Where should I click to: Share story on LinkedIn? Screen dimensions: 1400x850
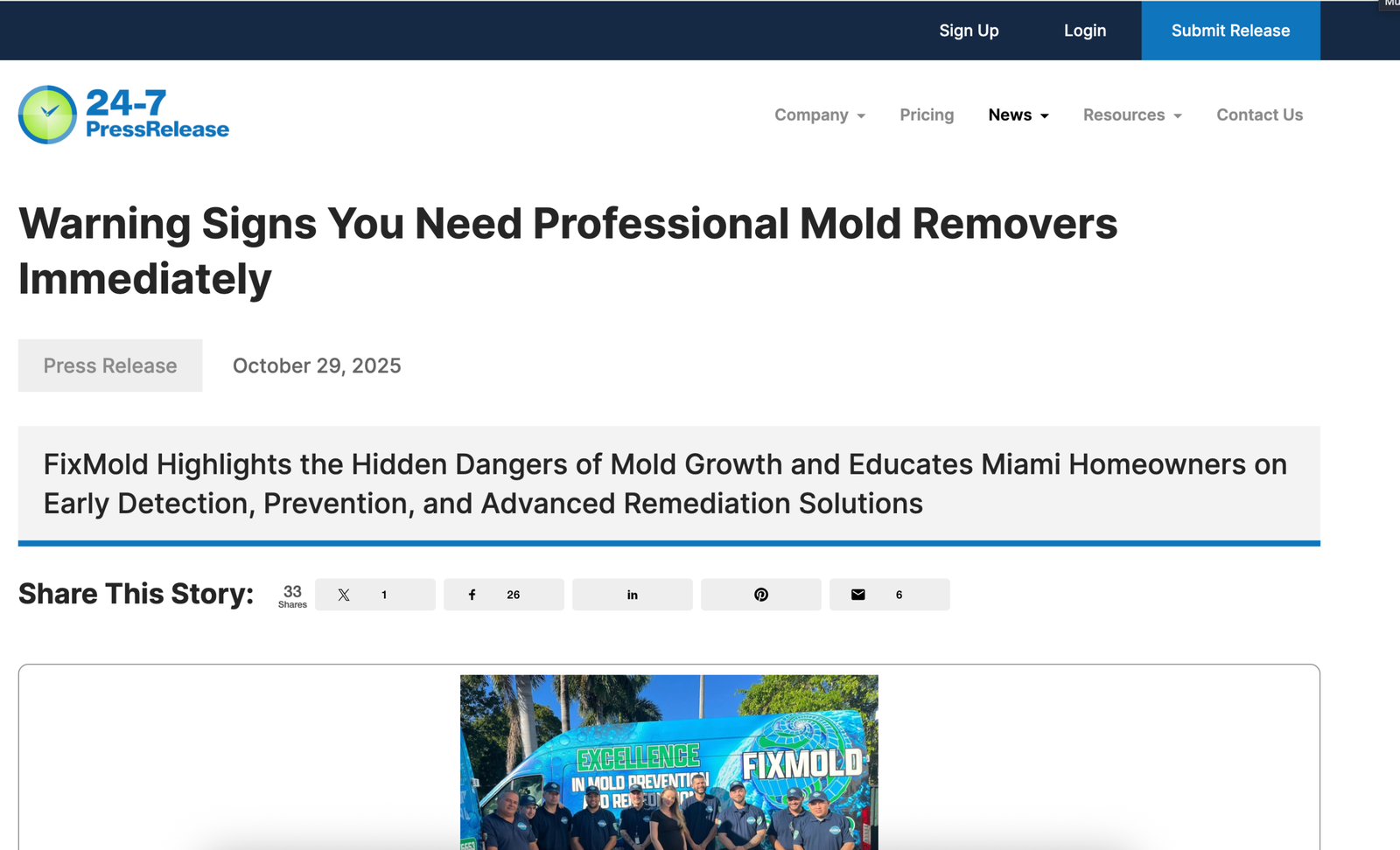click(632, 595)
